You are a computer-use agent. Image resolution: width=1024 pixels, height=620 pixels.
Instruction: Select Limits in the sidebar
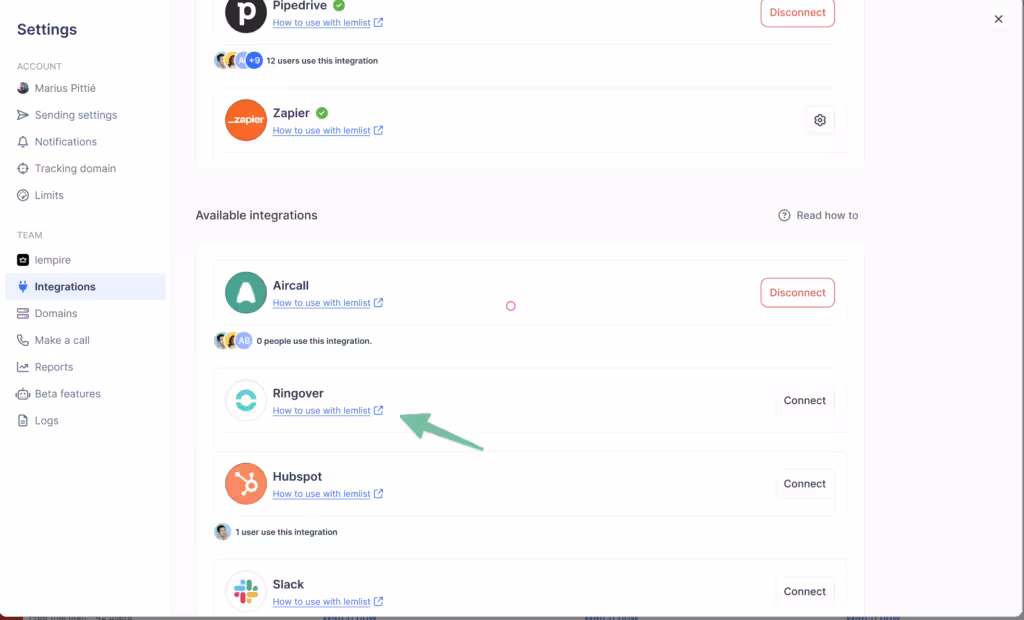click(x=49, y=196)
